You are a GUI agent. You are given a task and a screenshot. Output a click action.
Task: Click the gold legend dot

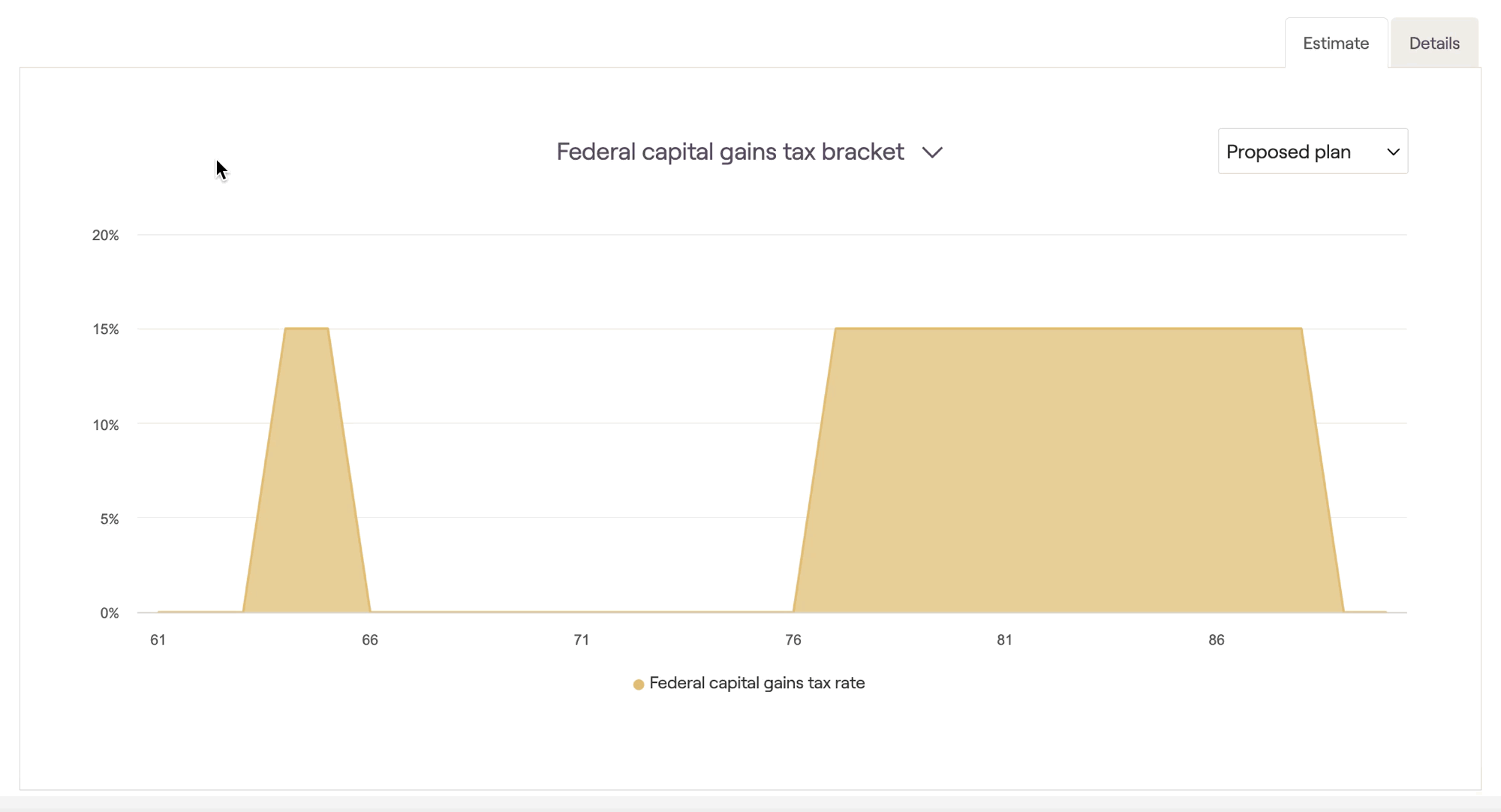tap(639, 684)
